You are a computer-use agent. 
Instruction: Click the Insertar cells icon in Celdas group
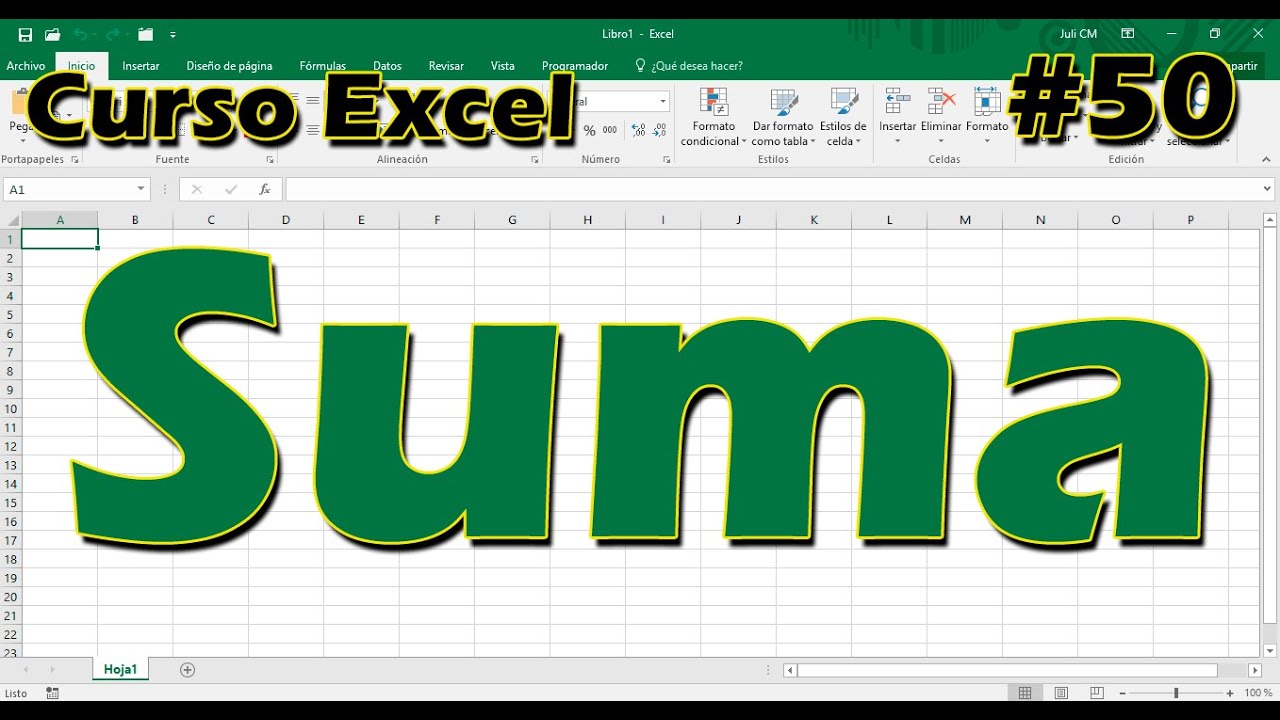[x=897, y=101]
